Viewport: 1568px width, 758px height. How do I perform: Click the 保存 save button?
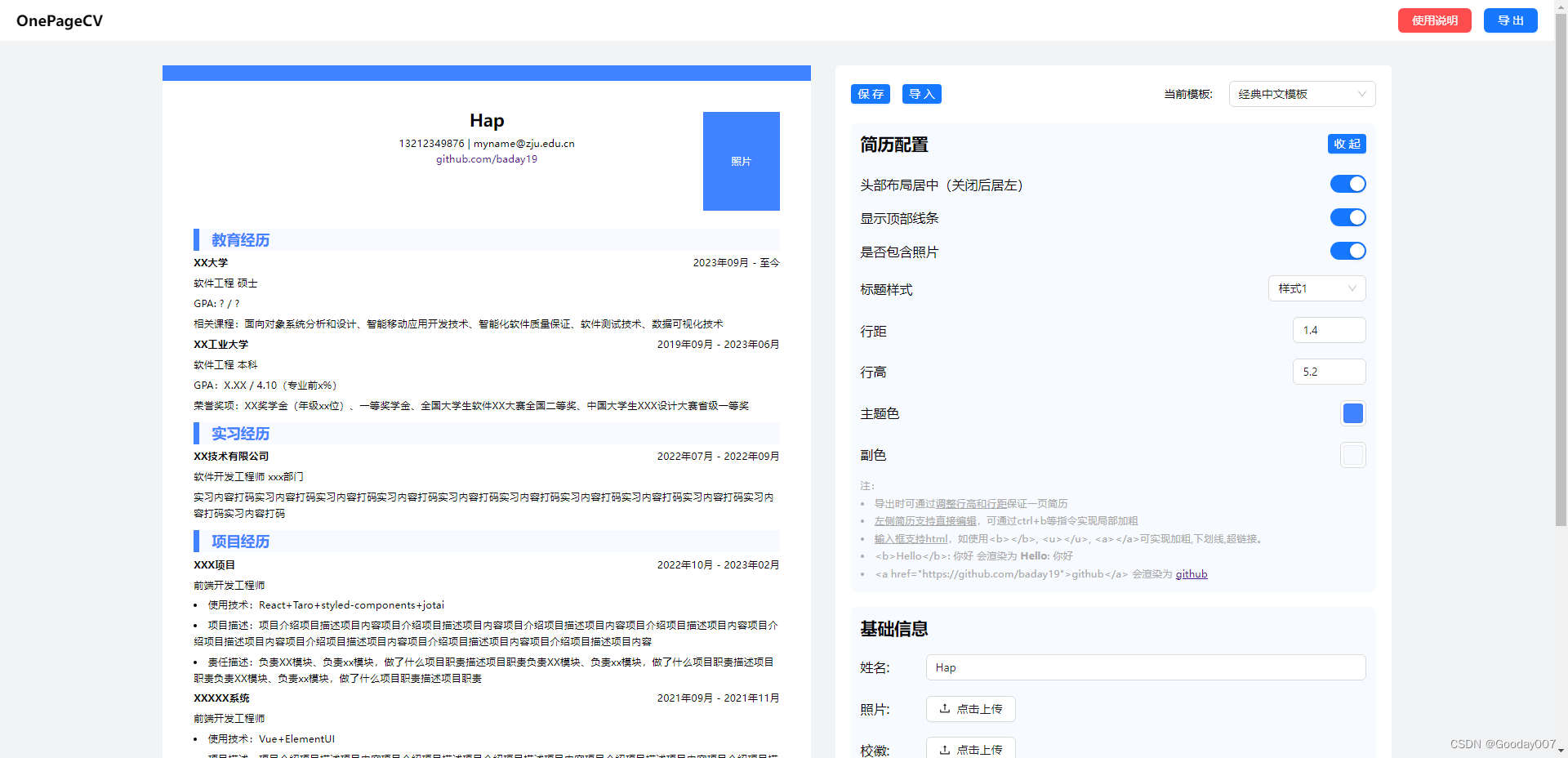pyautogui.click(x=871, y=94)
